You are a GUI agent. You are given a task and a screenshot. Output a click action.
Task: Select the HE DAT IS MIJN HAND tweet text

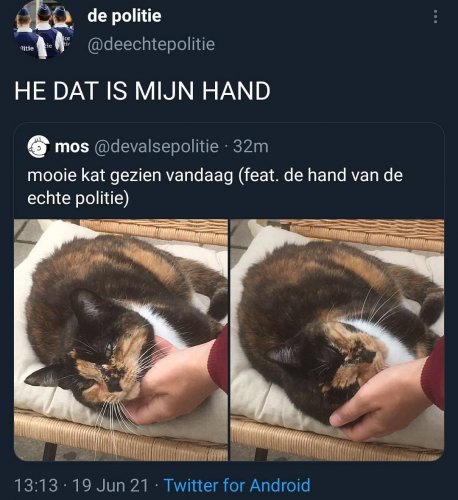click(142, 91)
